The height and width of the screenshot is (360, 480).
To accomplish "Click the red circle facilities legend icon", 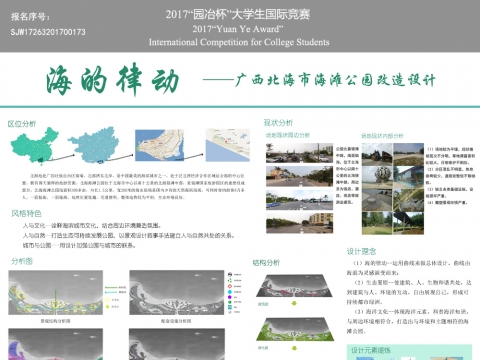I will [x=230, y=286].
